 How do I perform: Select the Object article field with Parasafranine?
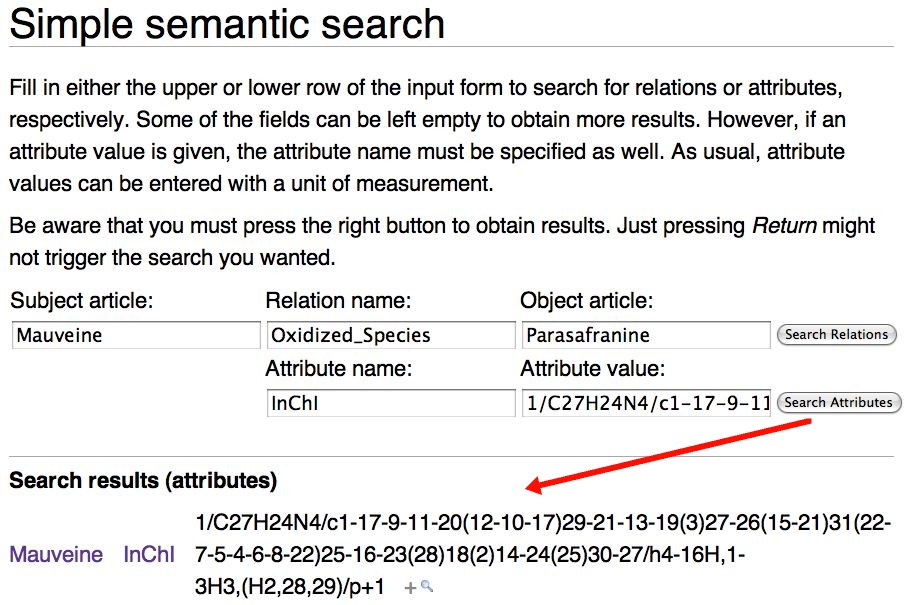[645, 335]
